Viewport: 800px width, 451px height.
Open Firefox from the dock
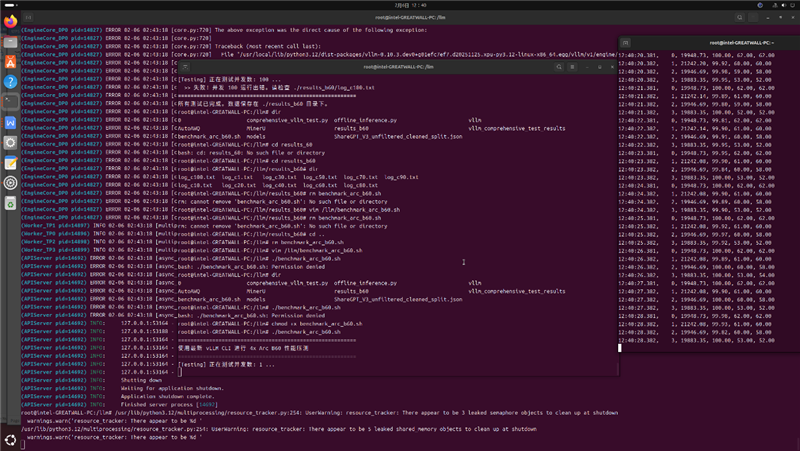pyautogui.click(x=10, y=21)
